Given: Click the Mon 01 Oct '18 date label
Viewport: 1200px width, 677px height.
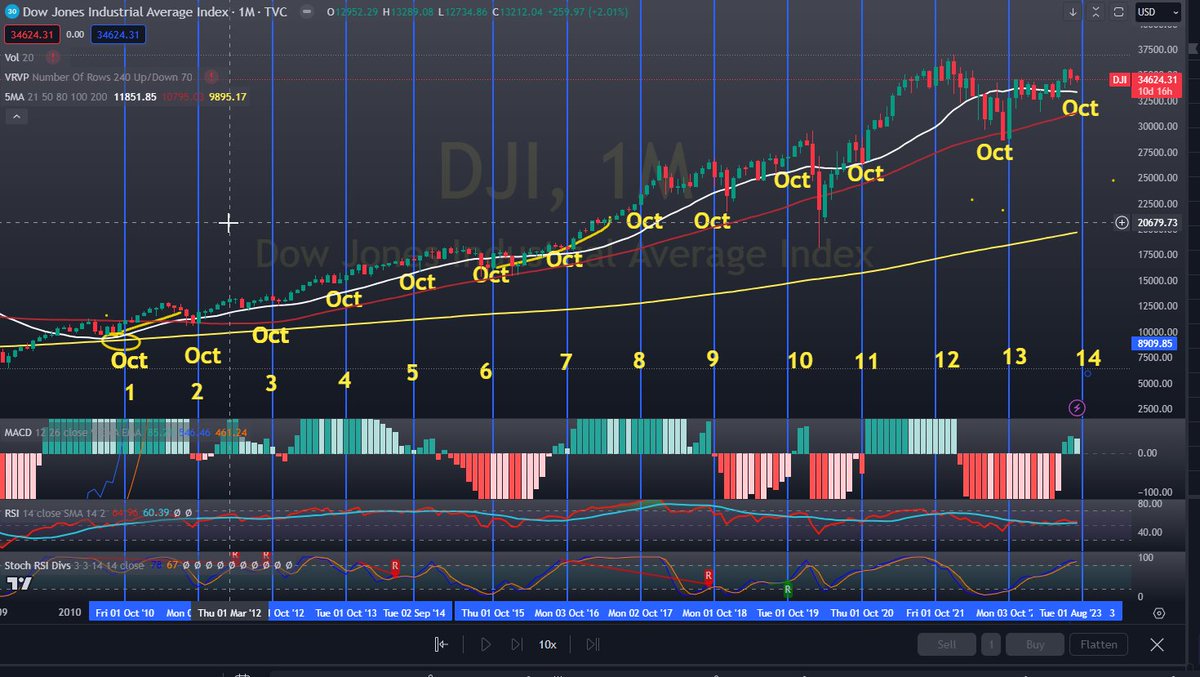Looking at the screenshot, I should click(713, 613).
